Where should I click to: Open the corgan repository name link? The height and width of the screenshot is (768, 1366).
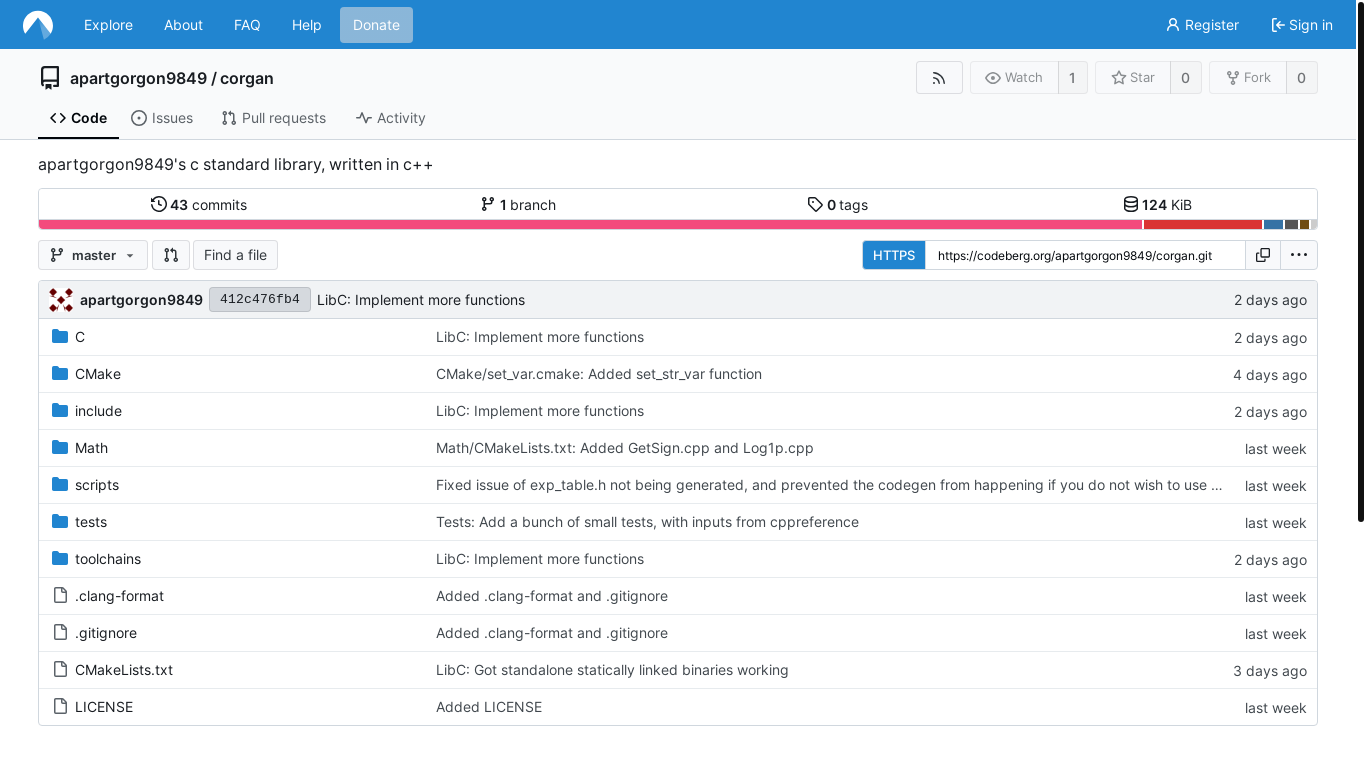(246, 78)
